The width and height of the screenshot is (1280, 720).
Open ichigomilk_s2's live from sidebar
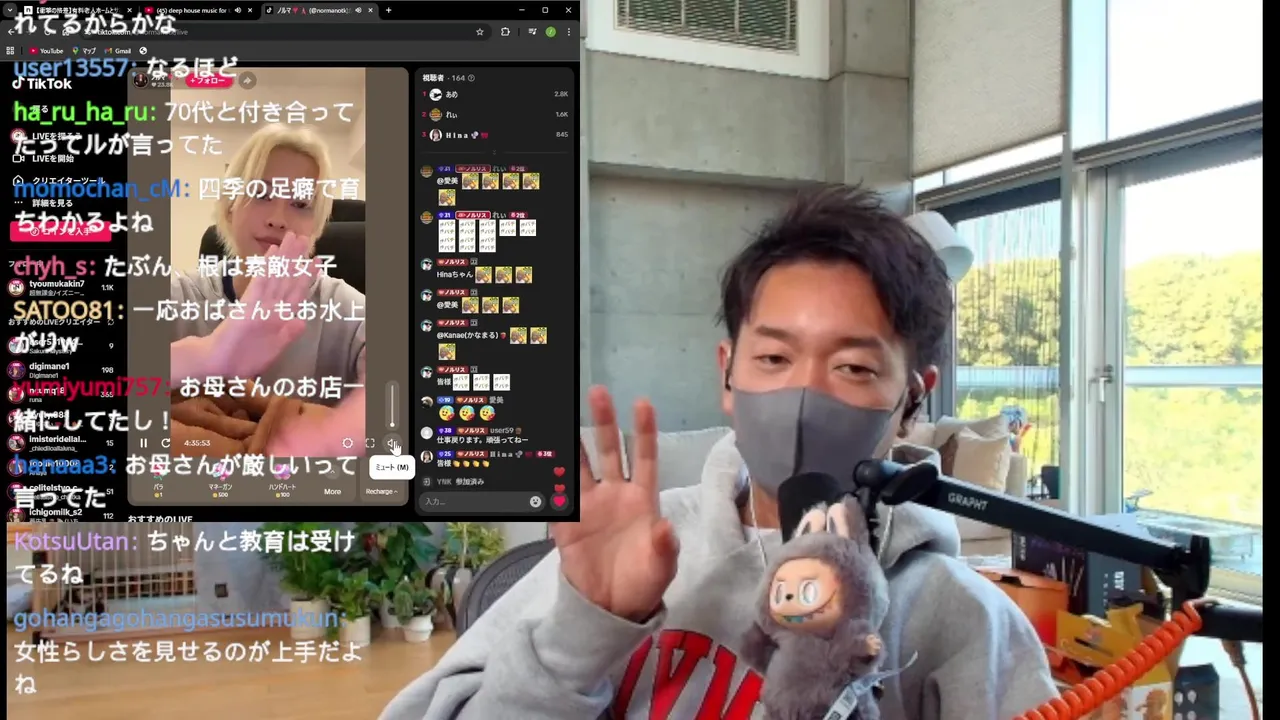click(62, 514)
